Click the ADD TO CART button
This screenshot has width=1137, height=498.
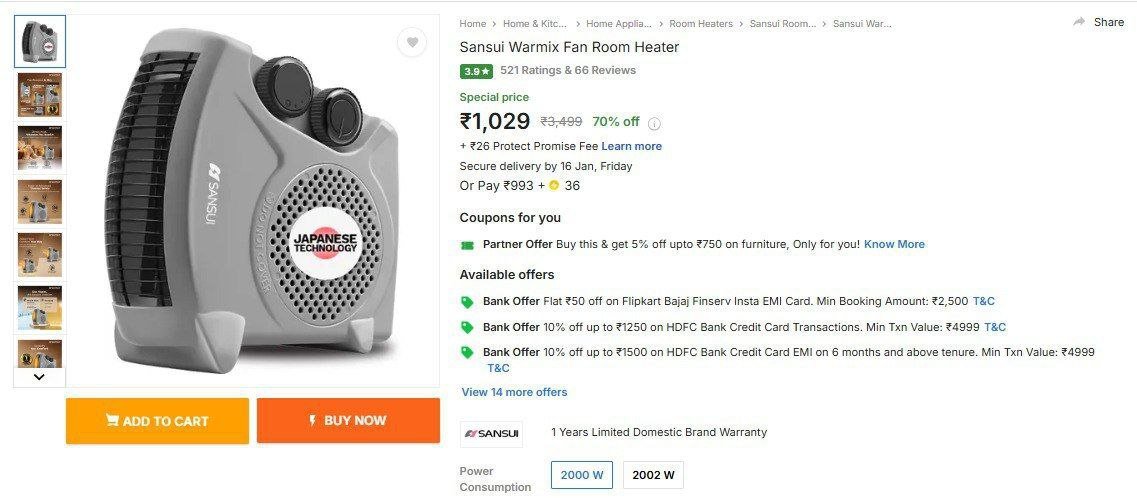point(157,421)
